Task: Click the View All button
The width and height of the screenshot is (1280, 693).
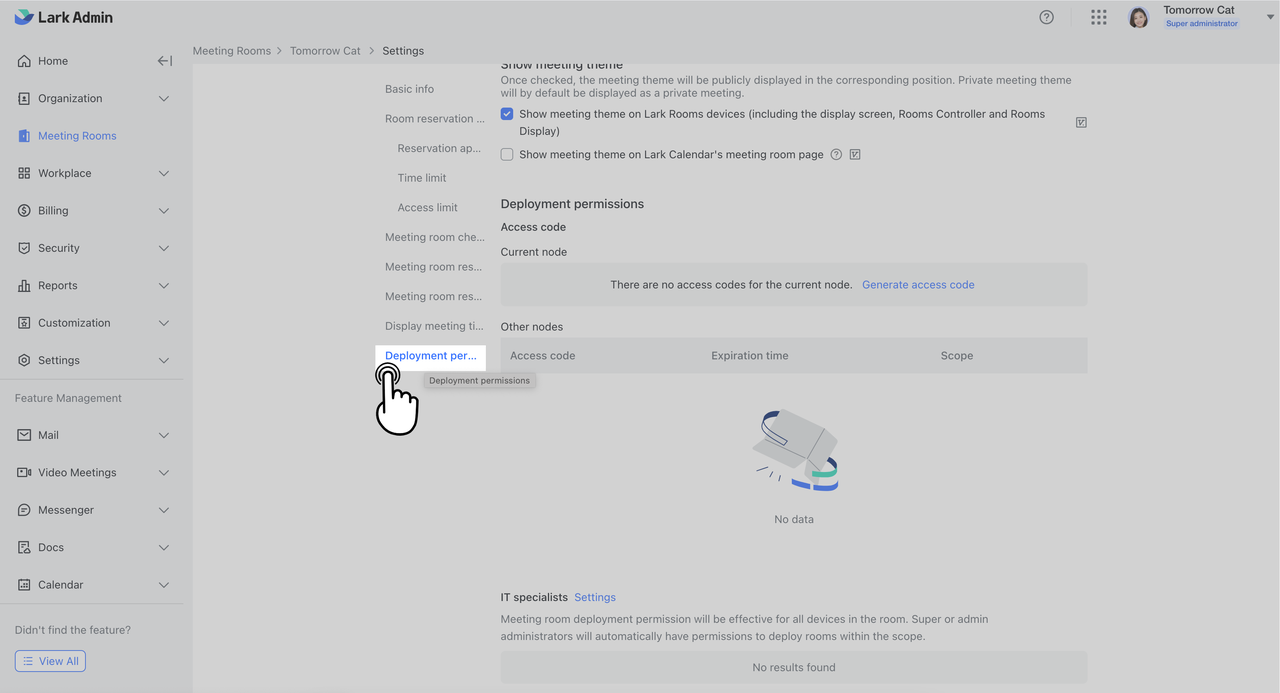Action: click(50, 661)
